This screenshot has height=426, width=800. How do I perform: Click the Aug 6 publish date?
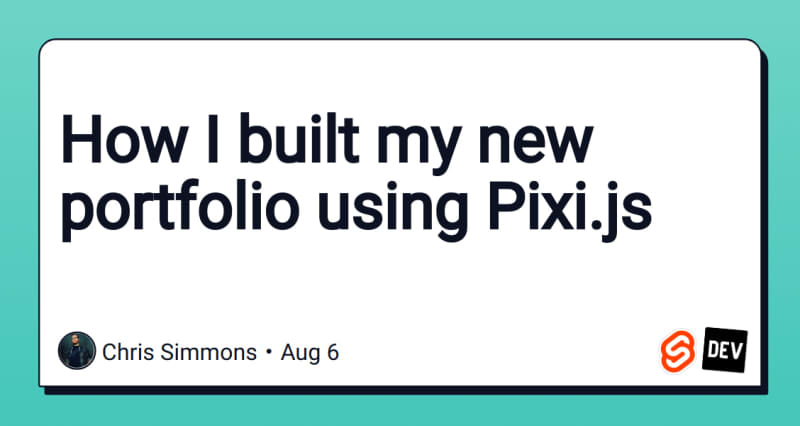click(x=312, y=352)
